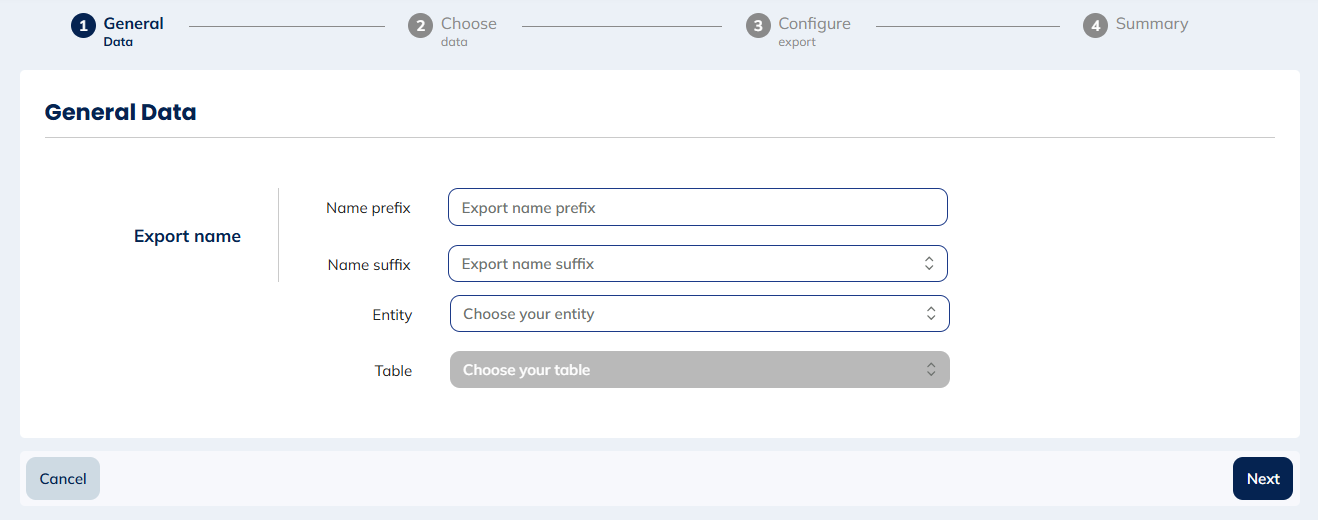
Task: Click the Name suffix label text
Action: [369, 265]
